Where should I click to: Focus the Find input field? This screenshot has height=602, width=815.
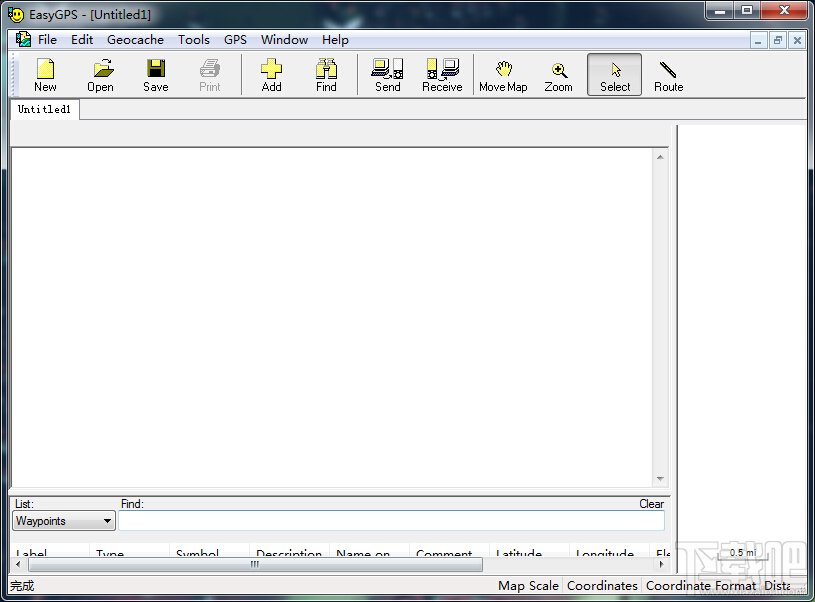391,520
